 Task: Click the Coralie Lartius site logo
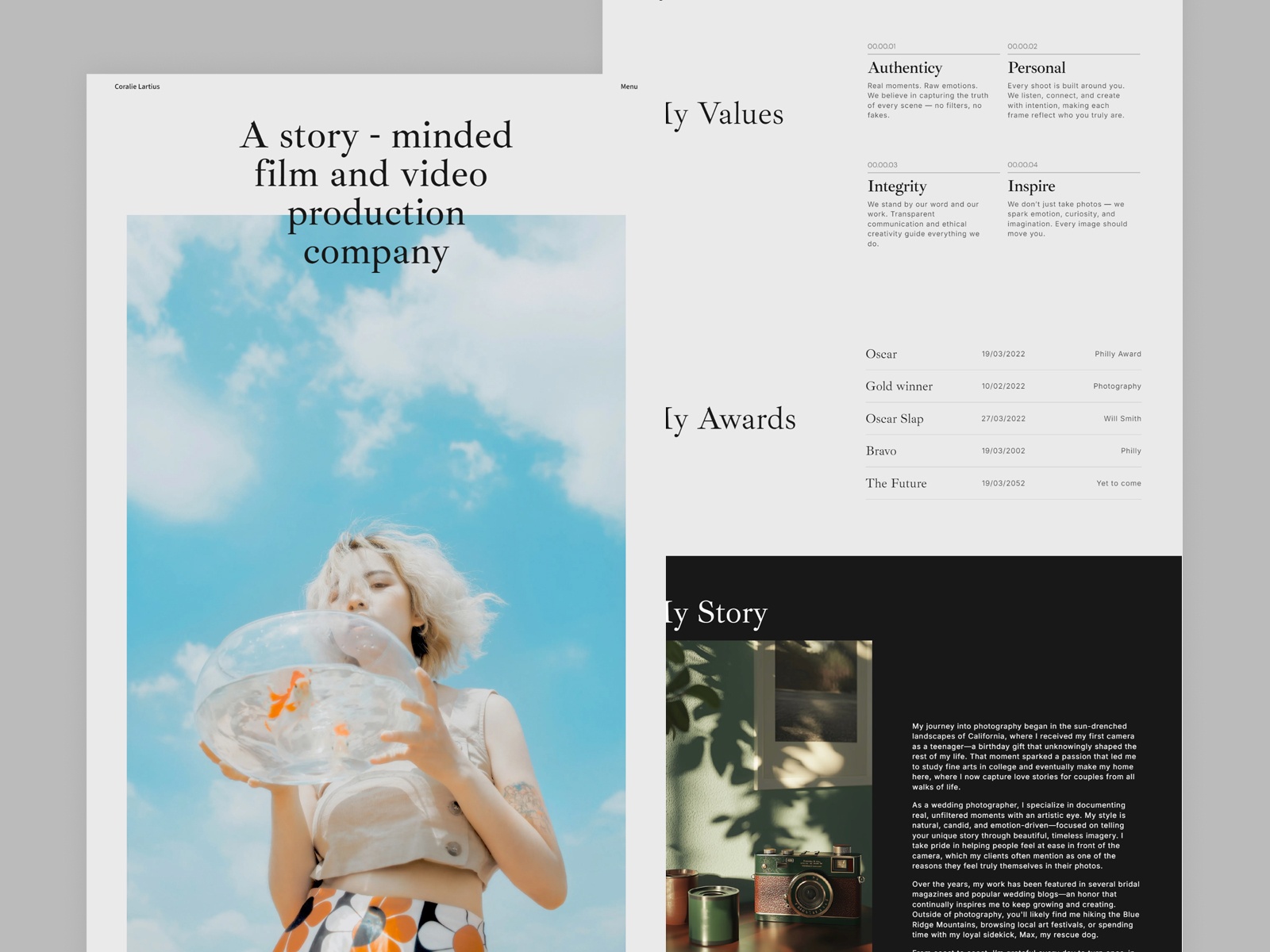[137, 86]
